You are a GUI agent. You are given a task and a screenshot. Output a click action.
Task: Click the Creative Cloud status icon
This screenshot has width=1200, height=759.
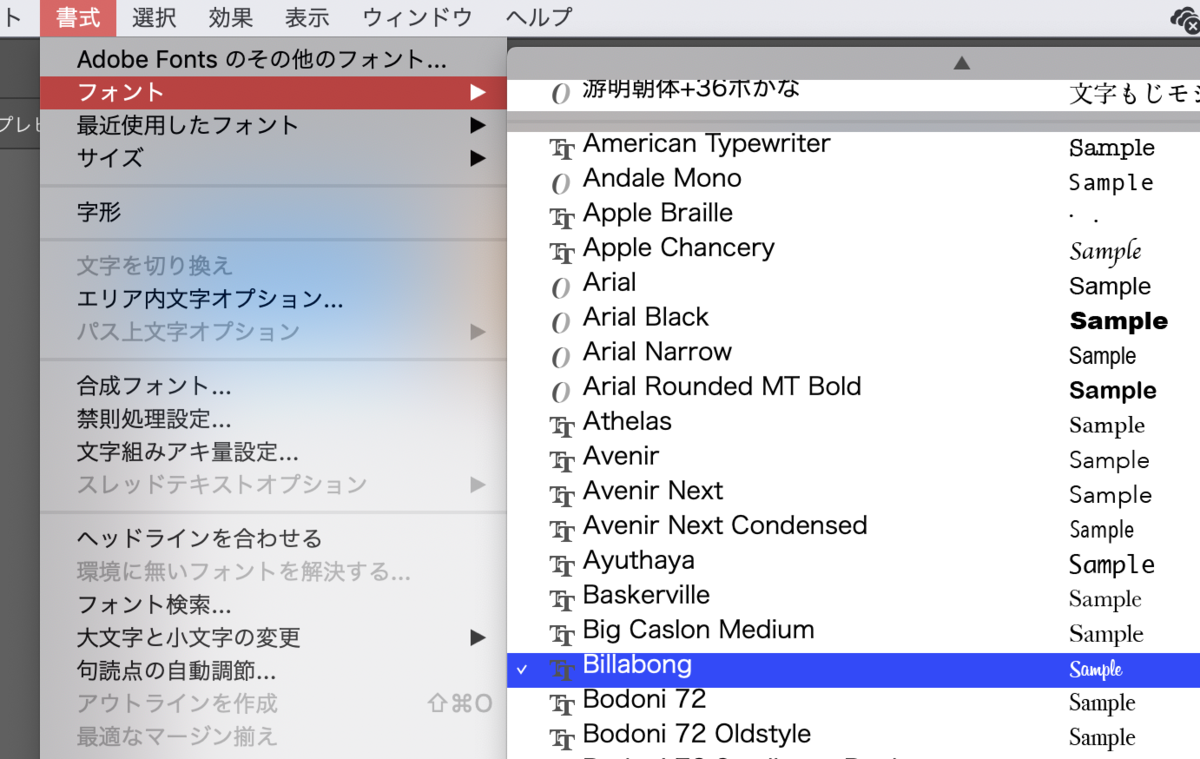[1185, 18]
